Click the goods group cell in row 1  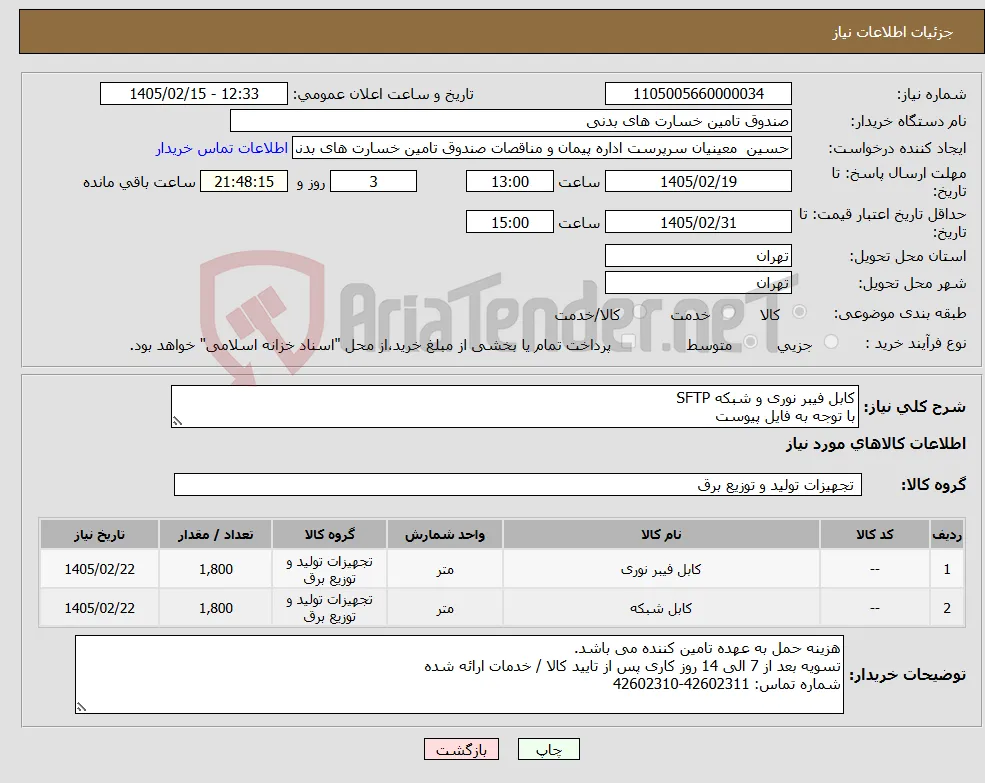[329, 569]
